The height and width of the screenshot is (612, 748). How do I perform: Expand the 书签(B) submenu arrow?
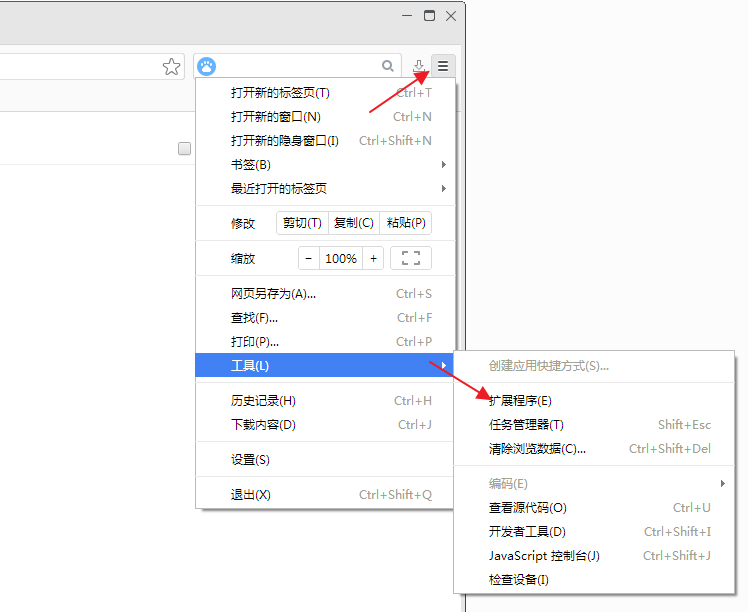[x=444, y=165]
